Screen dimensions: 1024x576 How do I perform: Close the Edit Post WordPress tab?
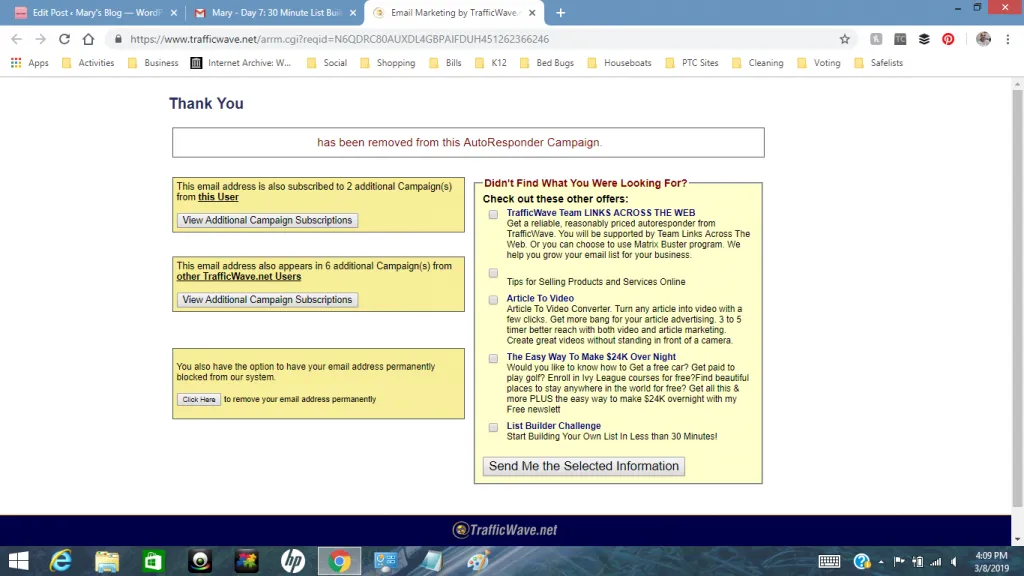click(174, 12)
